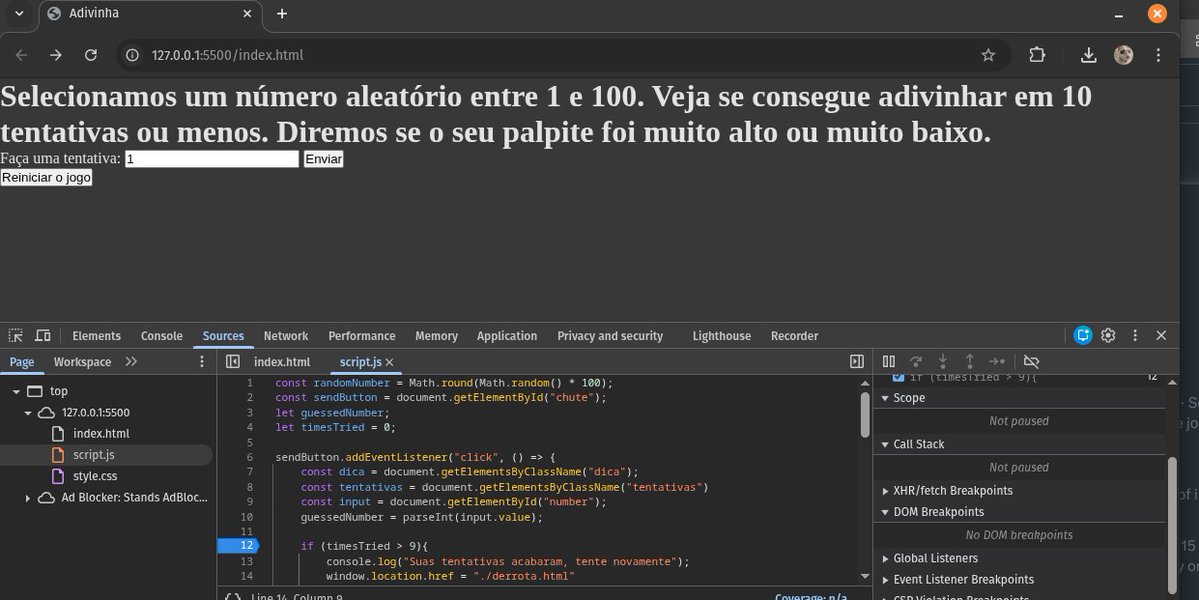
Task: Click the Reiniciar o jogo button
Action: click(x=46, y=177)
